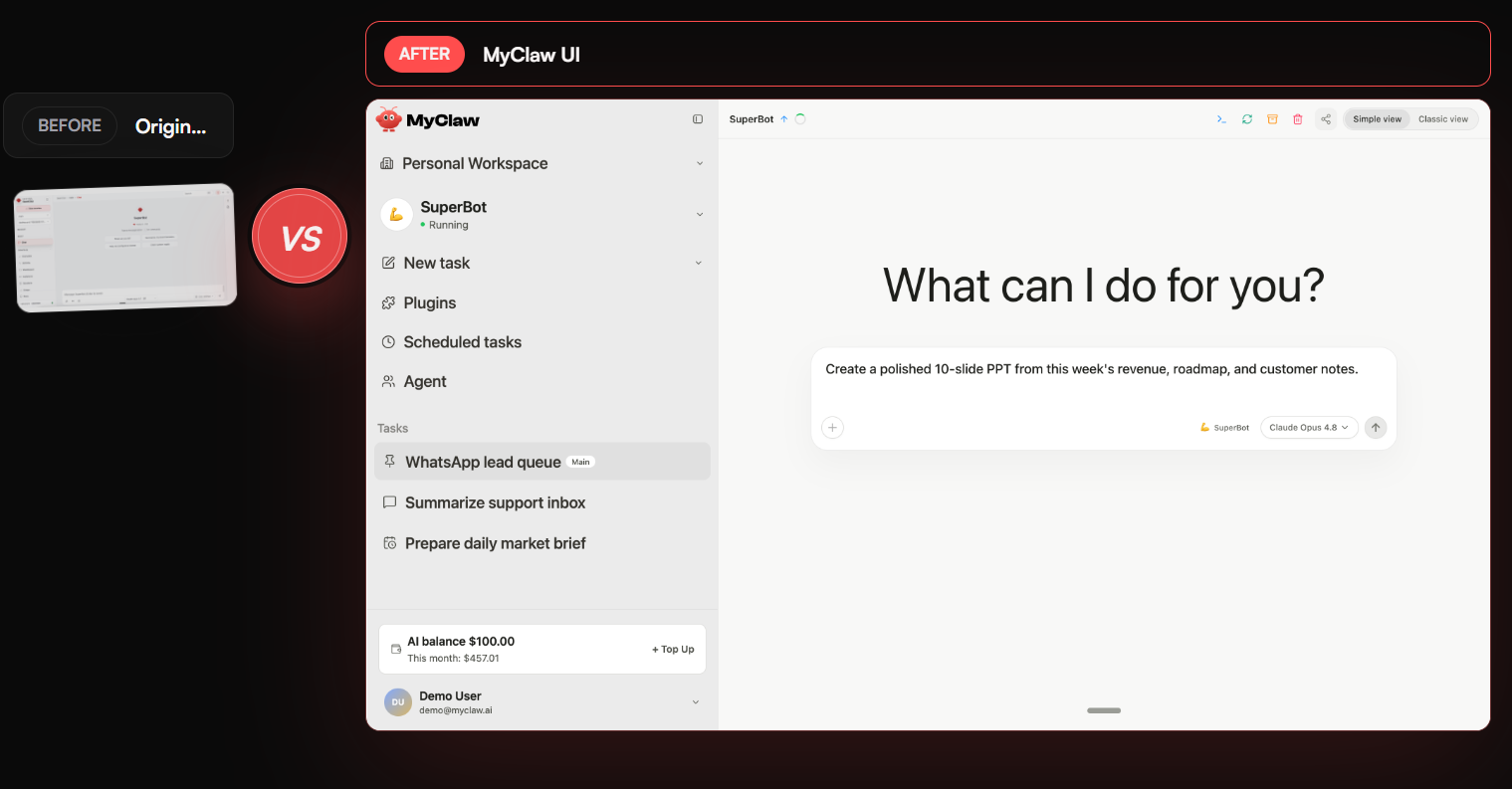Click the DU user avatar

click(x=398, y=702)
